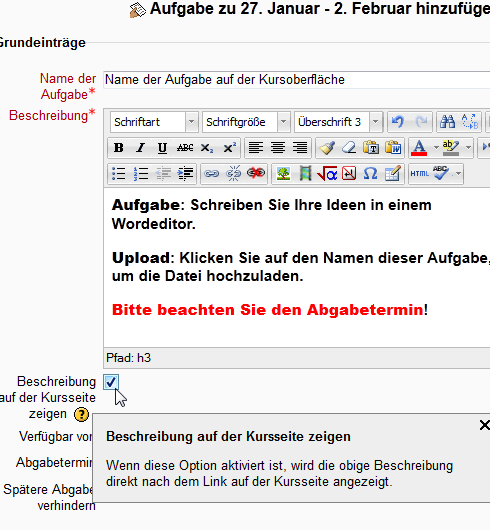Open find and replace icon
Screen dimensions: 490x530
point(470,122)
